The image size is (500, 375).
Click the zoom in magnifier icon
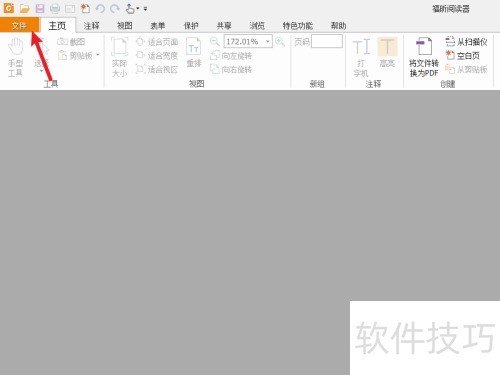pyautogui.click(x=280, y=42)
